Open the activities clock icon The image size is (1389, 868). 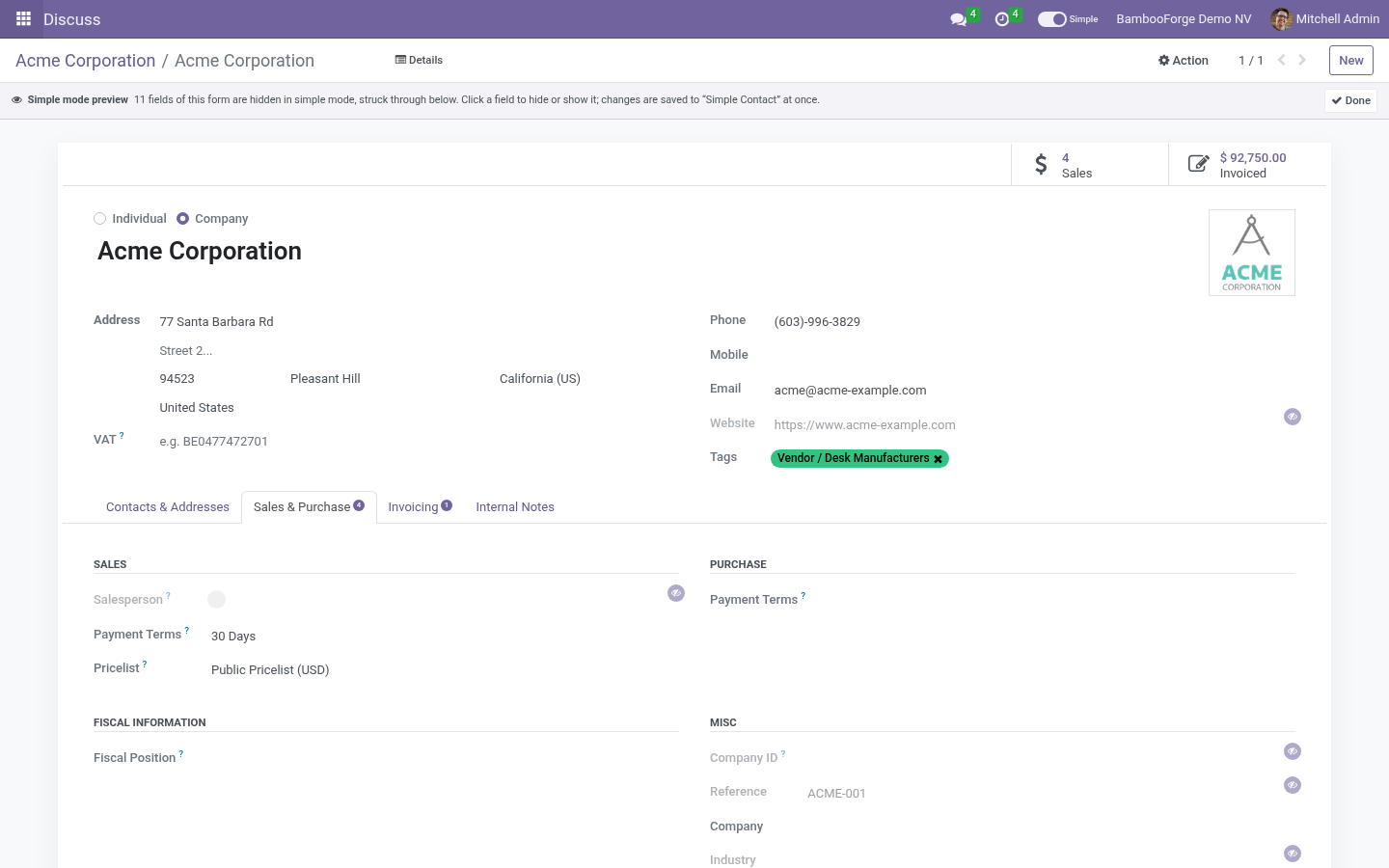(1002, 19)
